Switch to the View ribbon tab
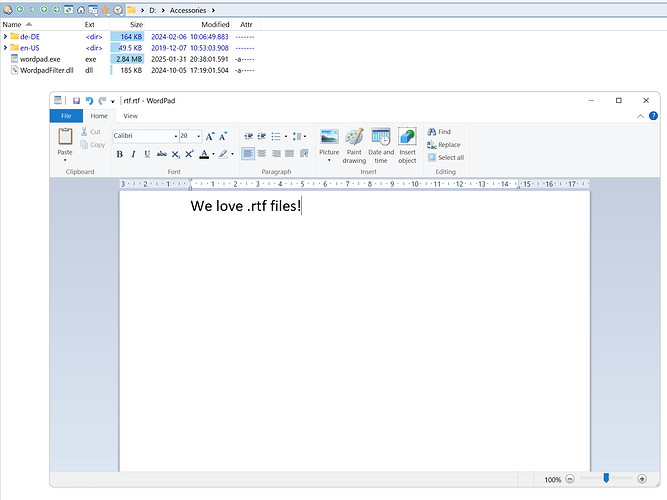Image resolution: width=667 pixels, height=500 pixels. (x=131, y=116)
